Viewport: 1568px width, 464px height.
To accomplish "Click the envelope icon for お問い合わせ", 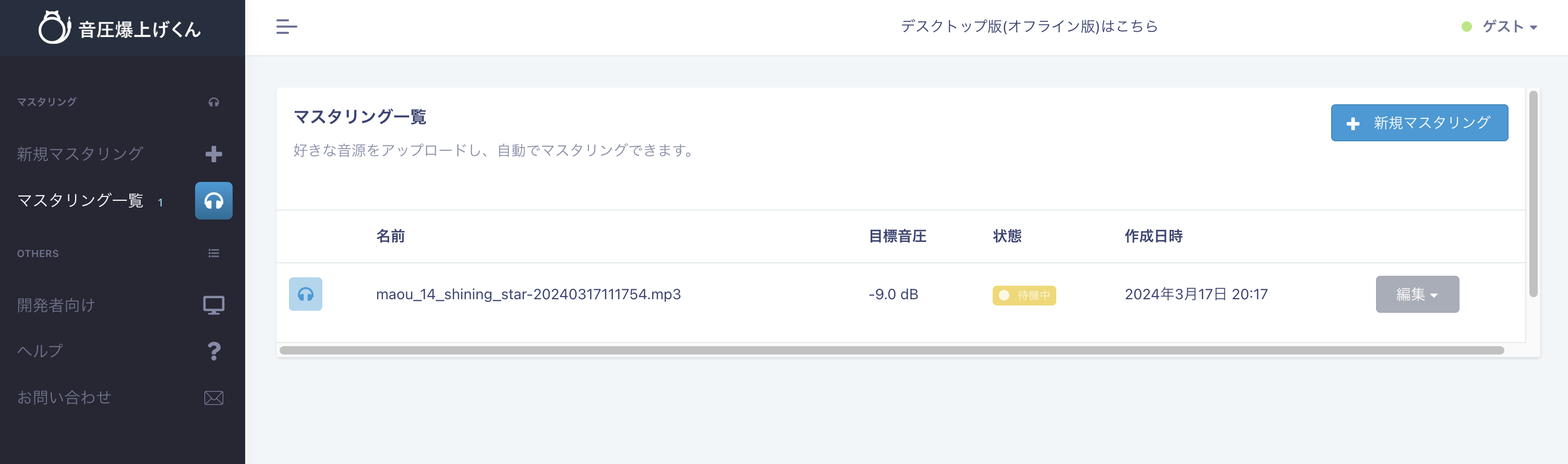I will tap(214, 398).
